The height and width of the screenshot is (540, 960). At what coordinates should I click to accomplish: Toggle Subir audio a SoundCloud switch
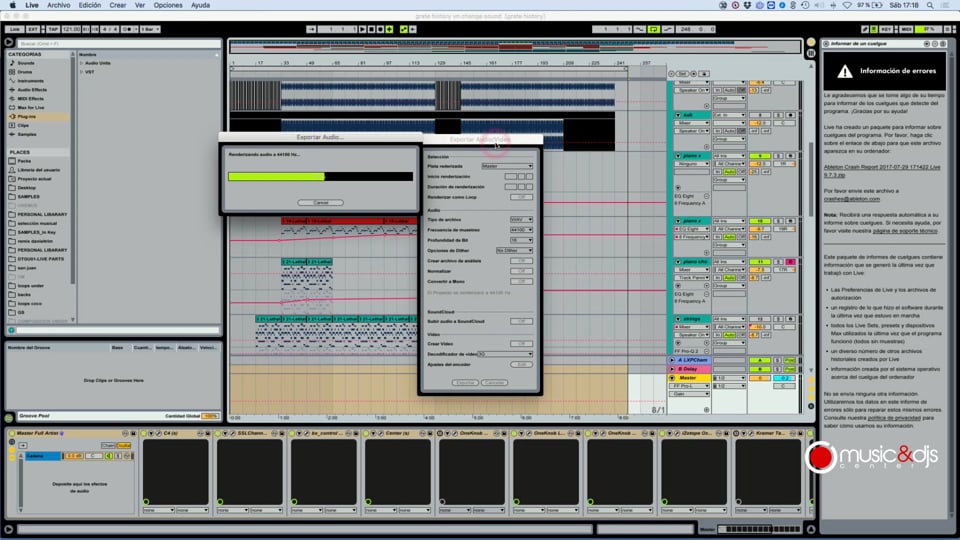pyautogui.click(x=521, y=321)
